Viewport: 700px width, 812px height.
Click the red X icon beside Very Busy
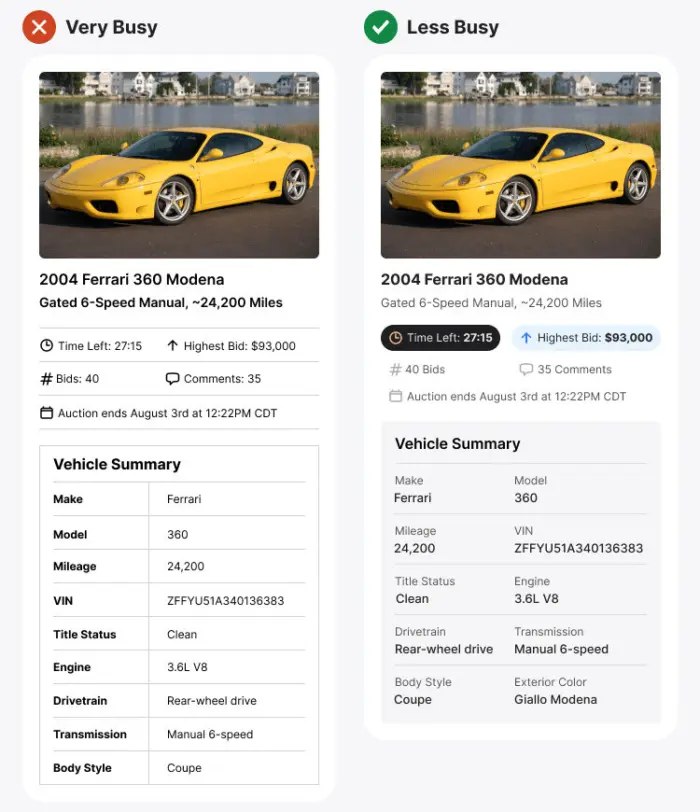coord(38,27)
